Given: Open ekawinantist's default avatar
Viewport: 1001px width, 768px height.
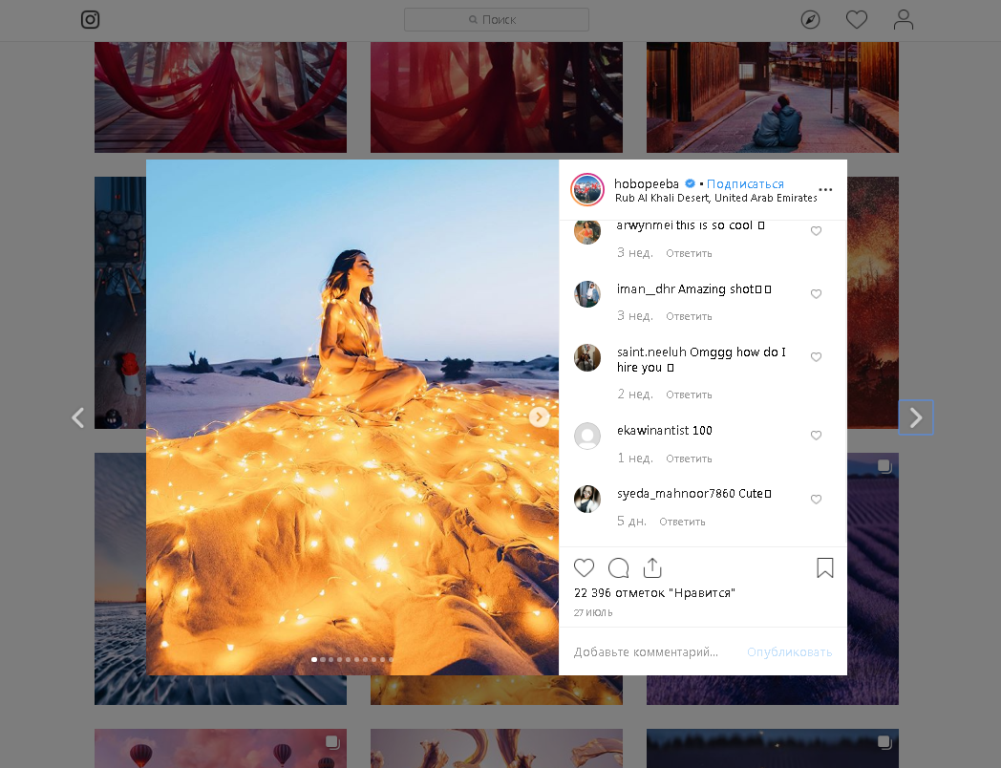Looking at the screenshot, I should 587,436.
